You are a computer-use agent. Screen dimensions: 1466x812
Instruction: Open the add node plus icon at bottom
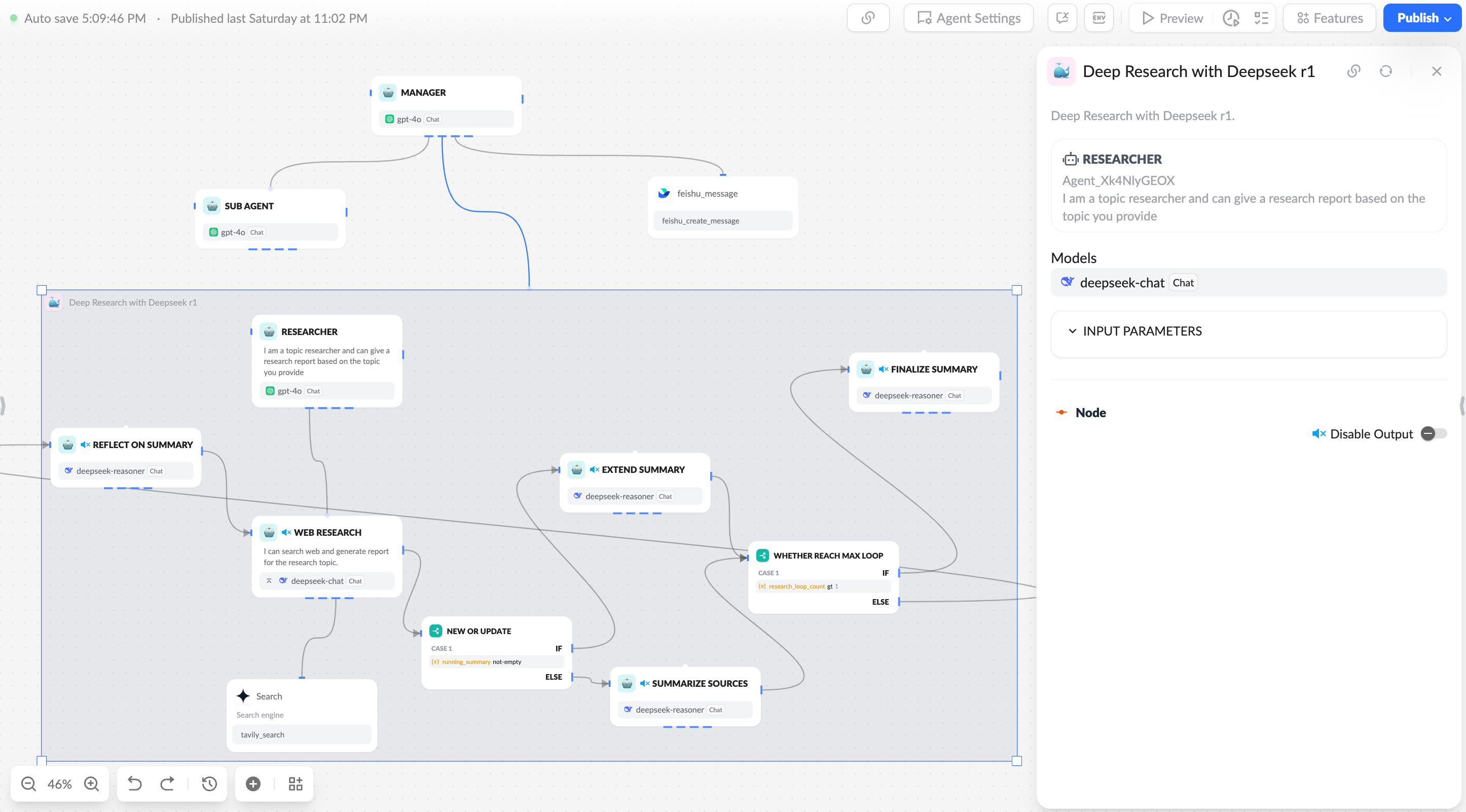[252, 784]
